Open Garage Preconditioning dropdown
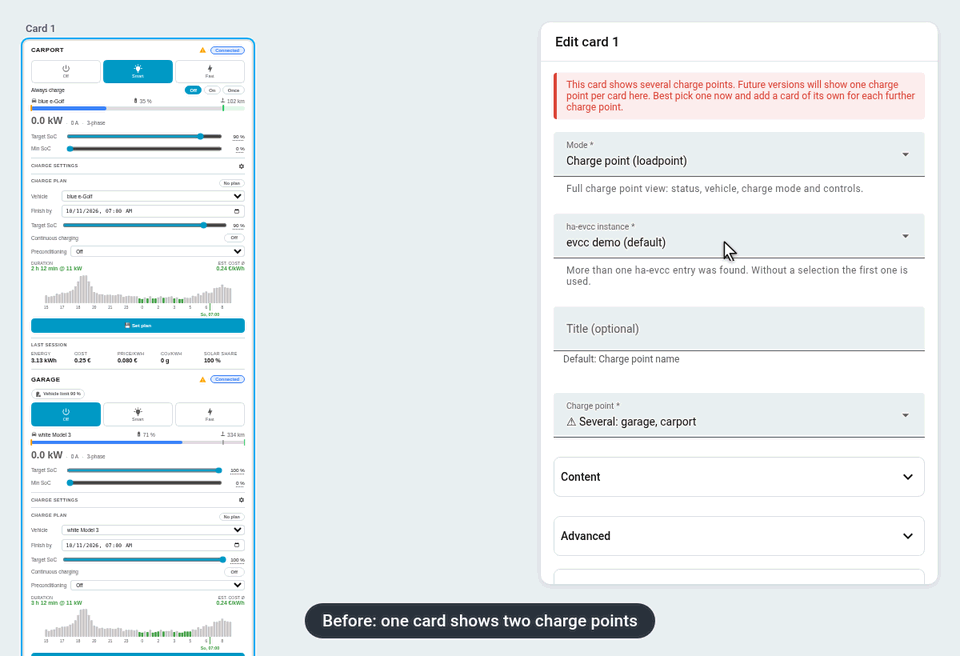 click(157, 586)
